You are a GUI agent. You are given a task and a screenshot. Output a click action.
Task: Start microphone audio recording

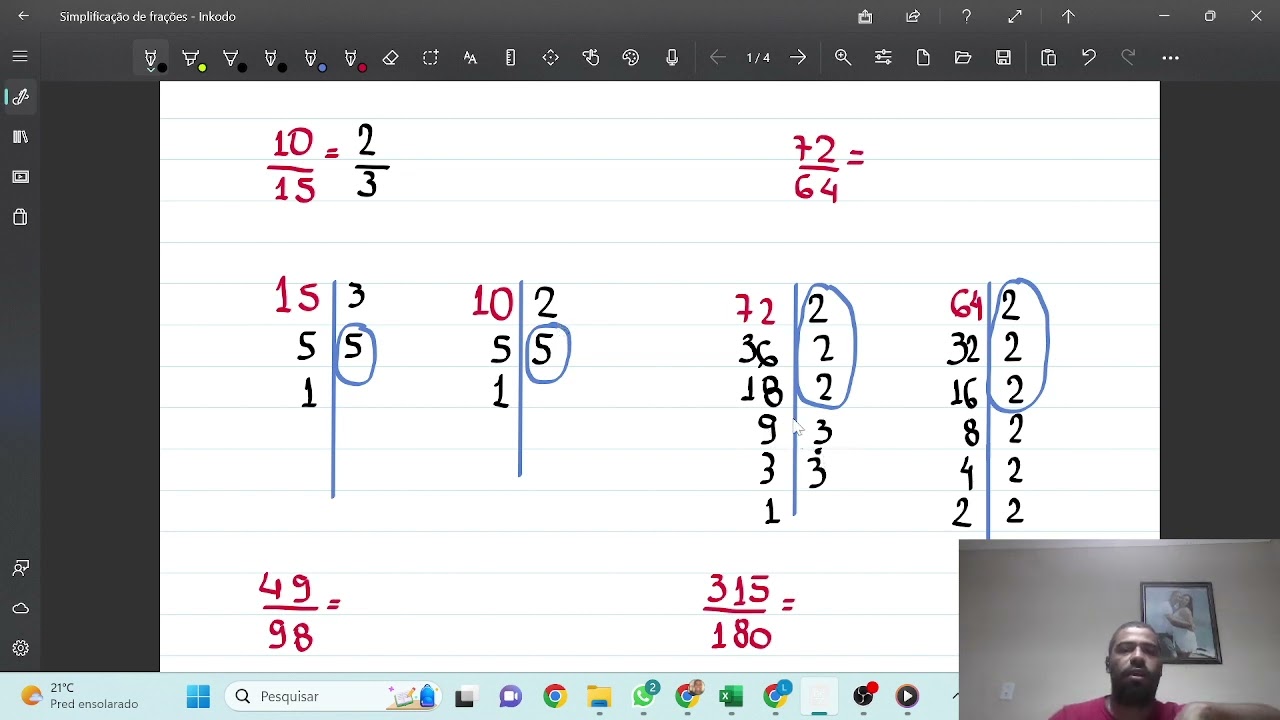672,58
